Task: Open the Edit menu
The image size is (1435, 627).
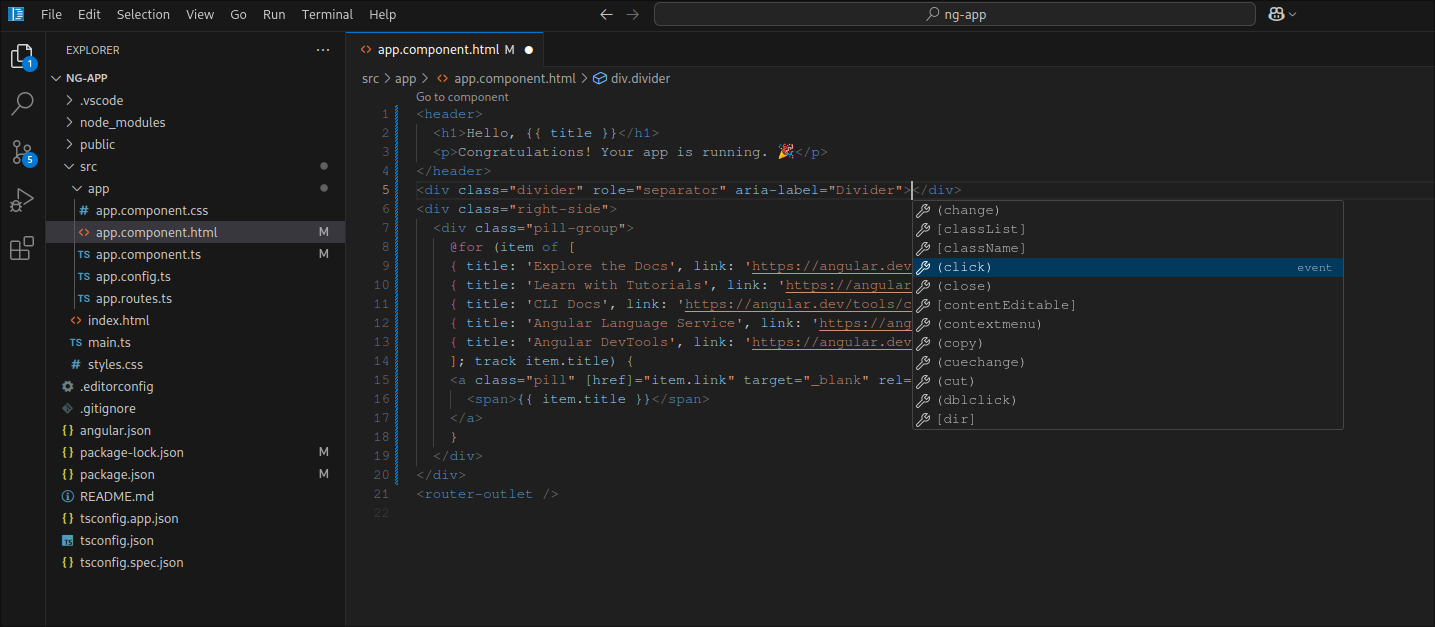Action: tap(89, 14)
